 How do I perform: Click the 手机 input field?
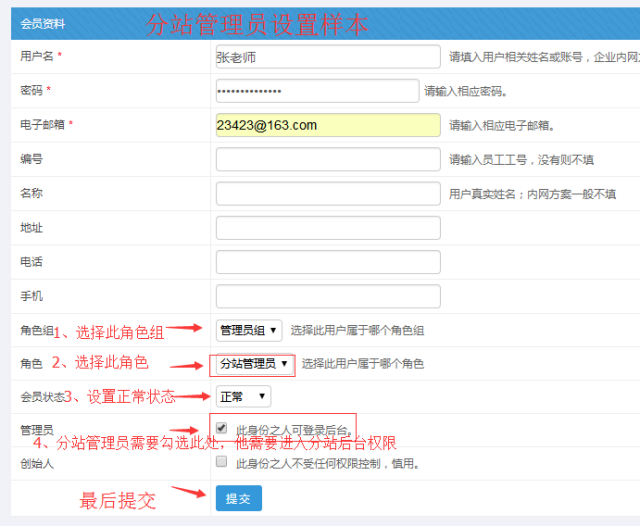click(327, 296)
